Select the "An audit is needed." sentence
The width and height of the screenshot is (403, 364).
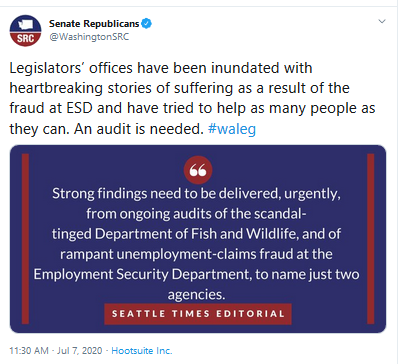tap(139, 129)
